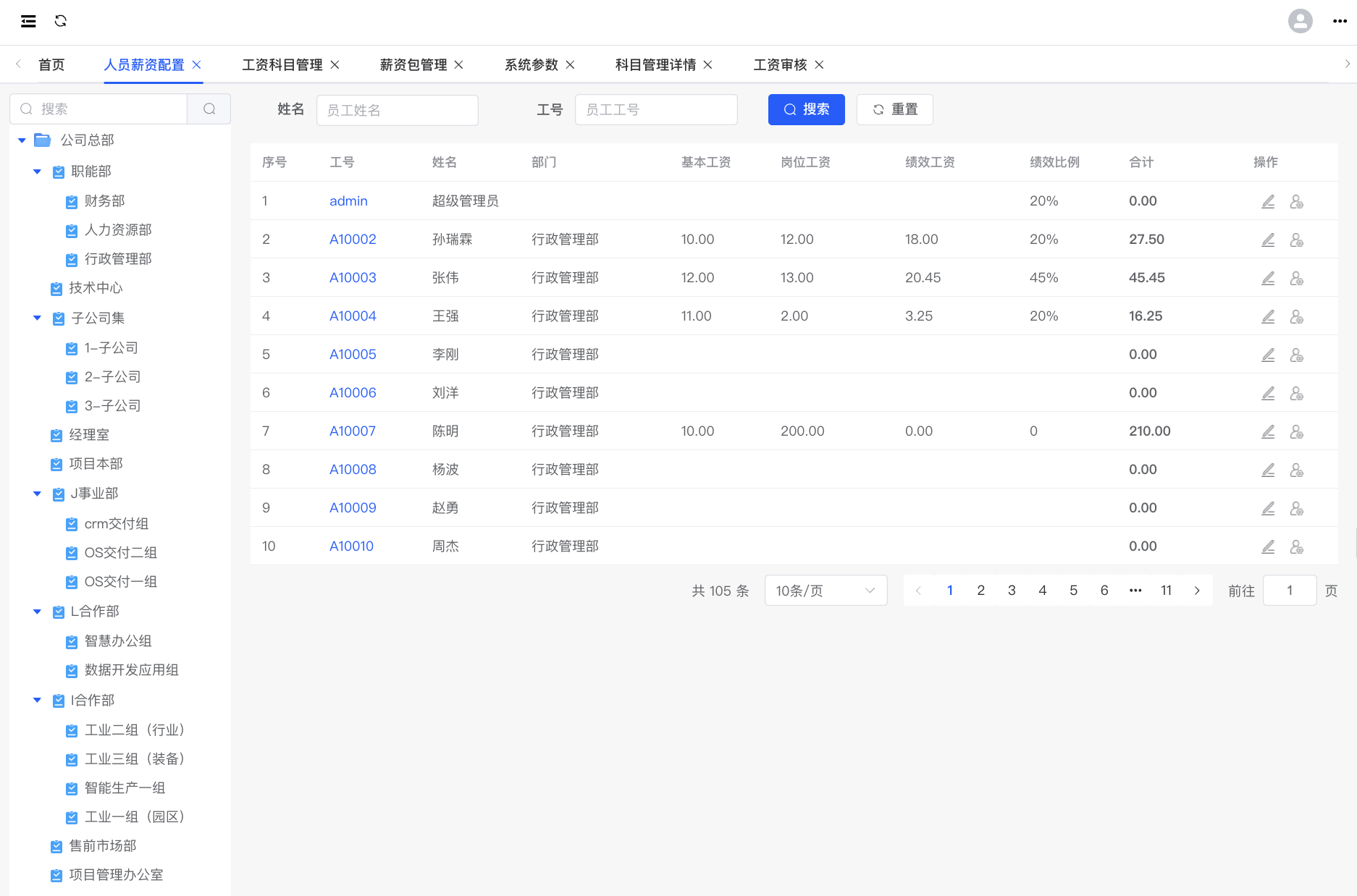Image resolution: width=1357 pixels, height=896 pixels.
Task: Go to next page arrow
Action: pyautogui.click(x=1197, y=591)
